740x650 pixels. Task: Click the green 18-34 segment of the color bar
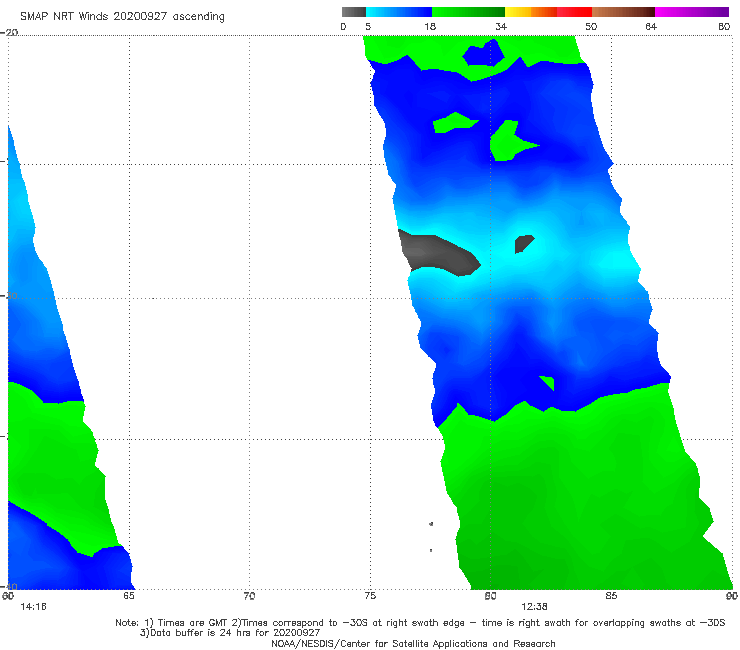[468, 12]
